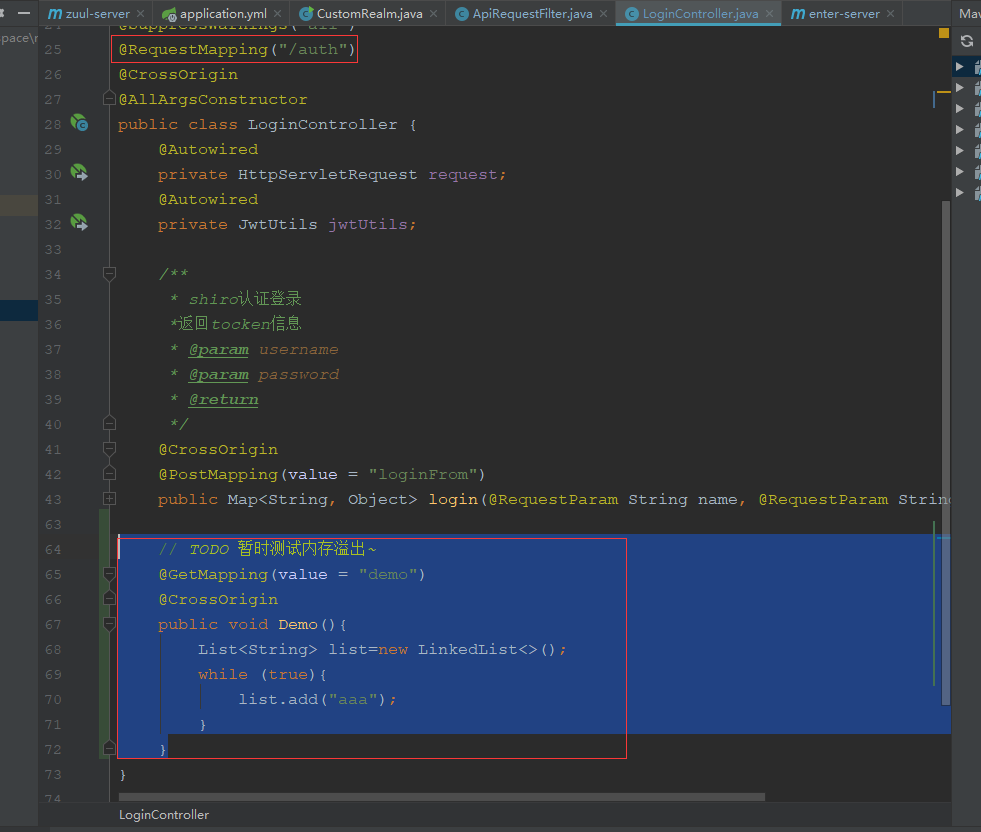Click the run gutter icon beside LoginController class

(x=79, y=123)
